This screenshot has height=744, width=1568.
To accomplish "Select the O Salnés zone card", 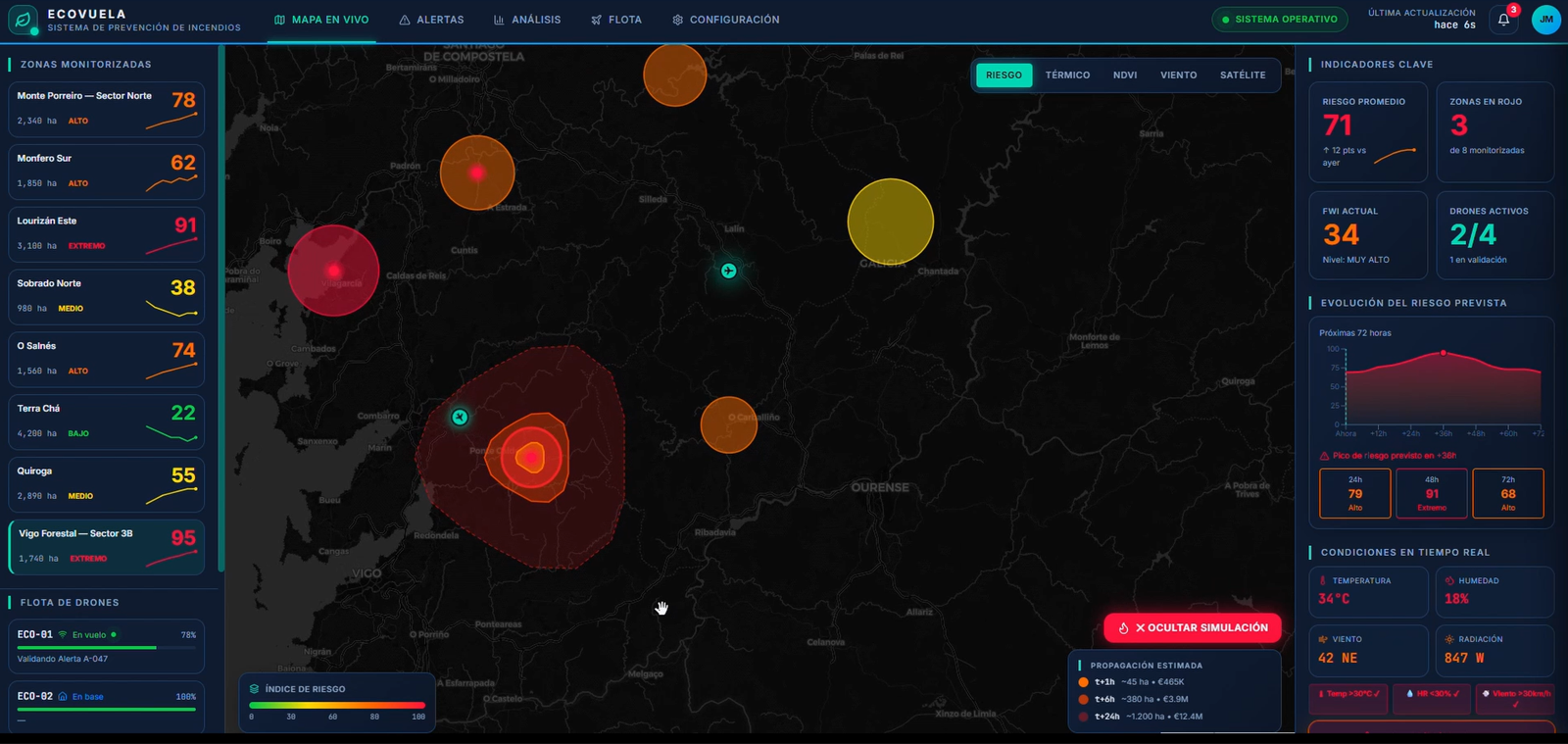I will tap(107, 360).
